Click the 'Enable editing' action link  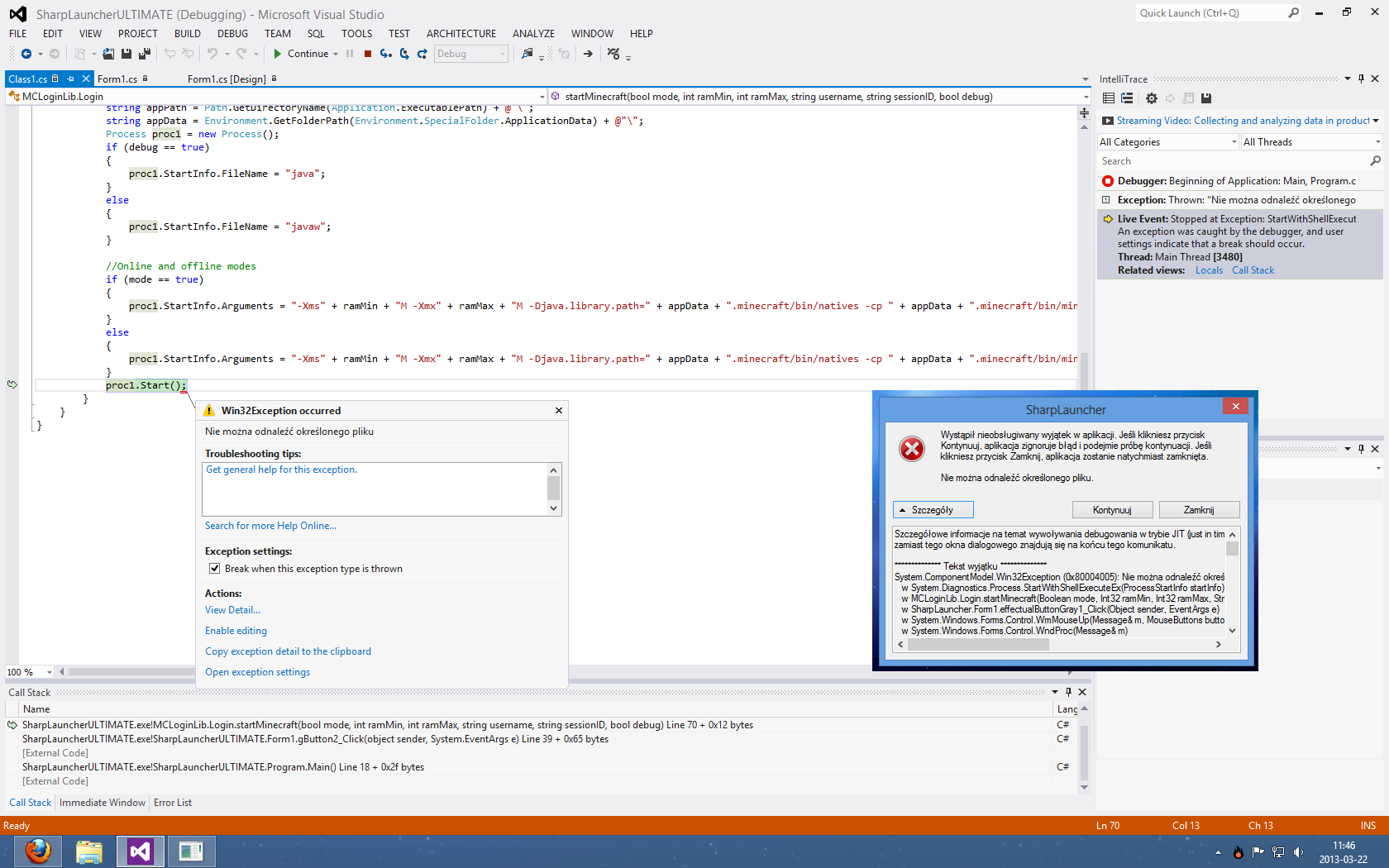tap(236, 631)
